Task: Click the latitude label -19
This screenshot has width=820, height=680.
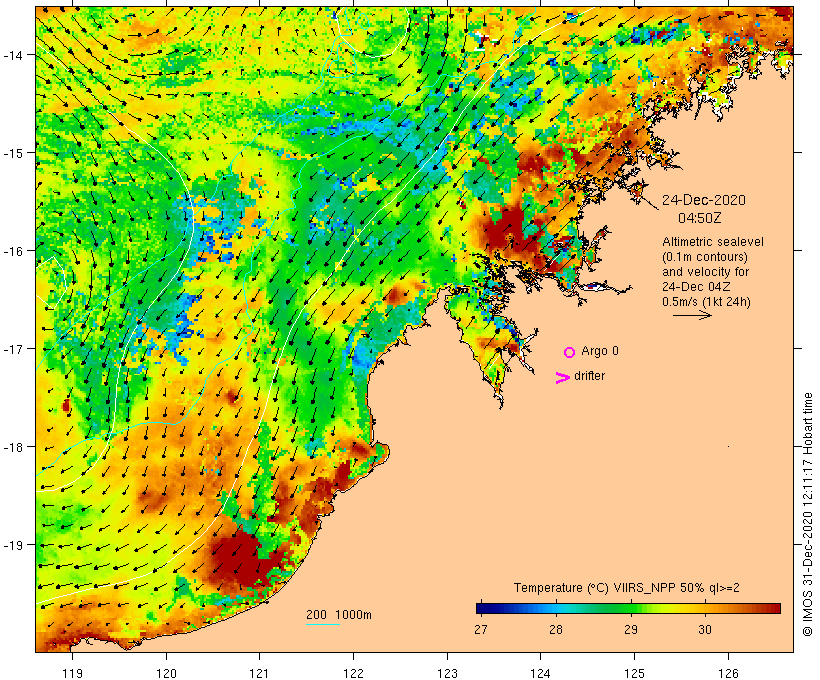Action: [x=12, y=545]
